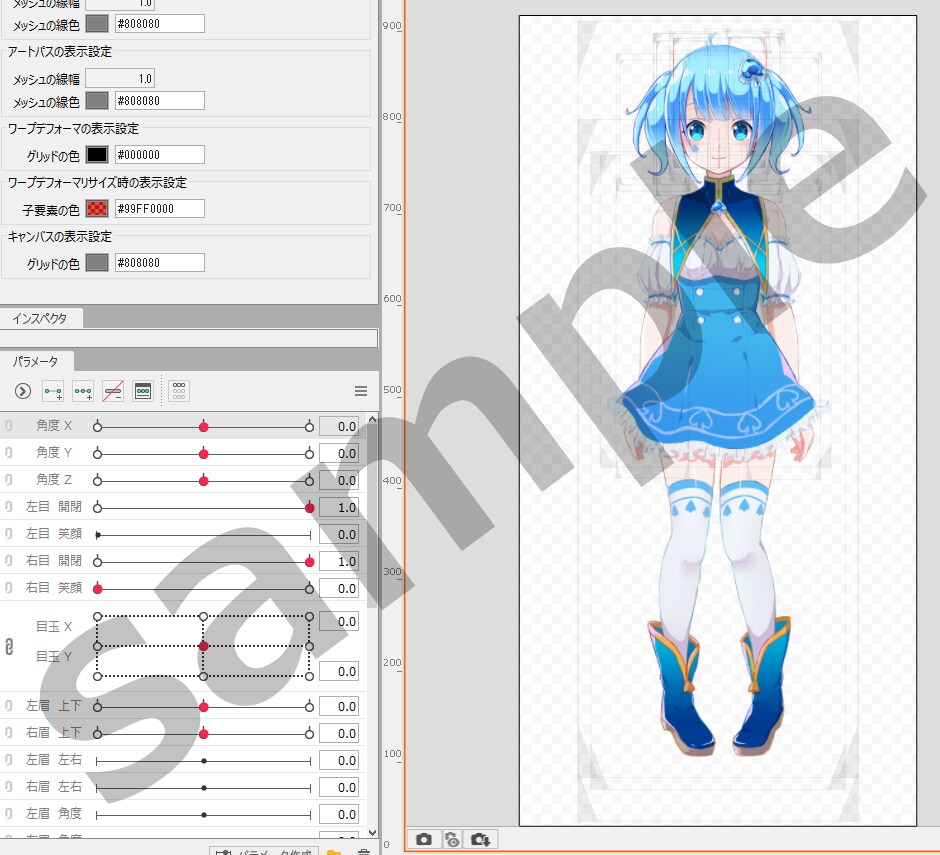Click red key point on 角度 Y slider
The width and height of the screenshot is (940, 855).
click(204, 454)
